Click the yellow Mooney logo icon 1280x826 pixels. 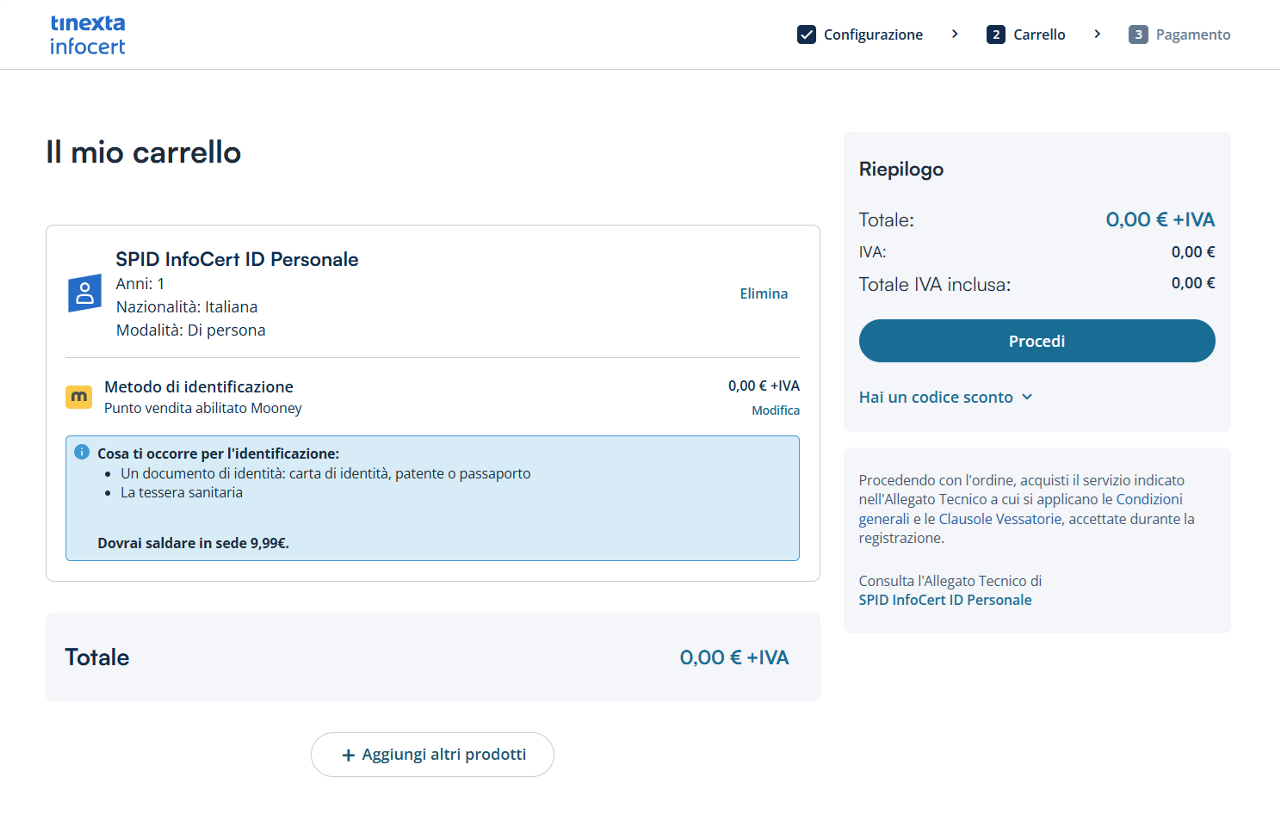(79, 397)
